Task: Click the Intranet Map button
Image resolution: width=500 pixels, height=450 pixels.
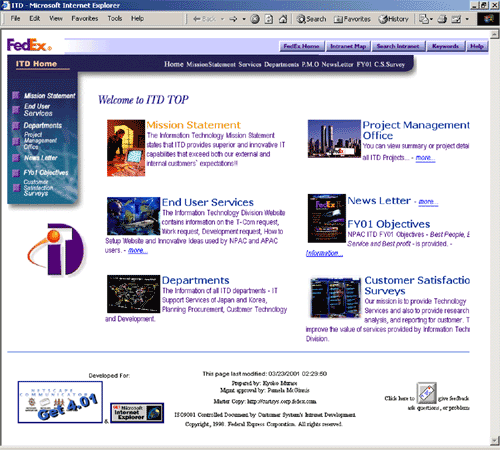Action: tap(348, 46)
